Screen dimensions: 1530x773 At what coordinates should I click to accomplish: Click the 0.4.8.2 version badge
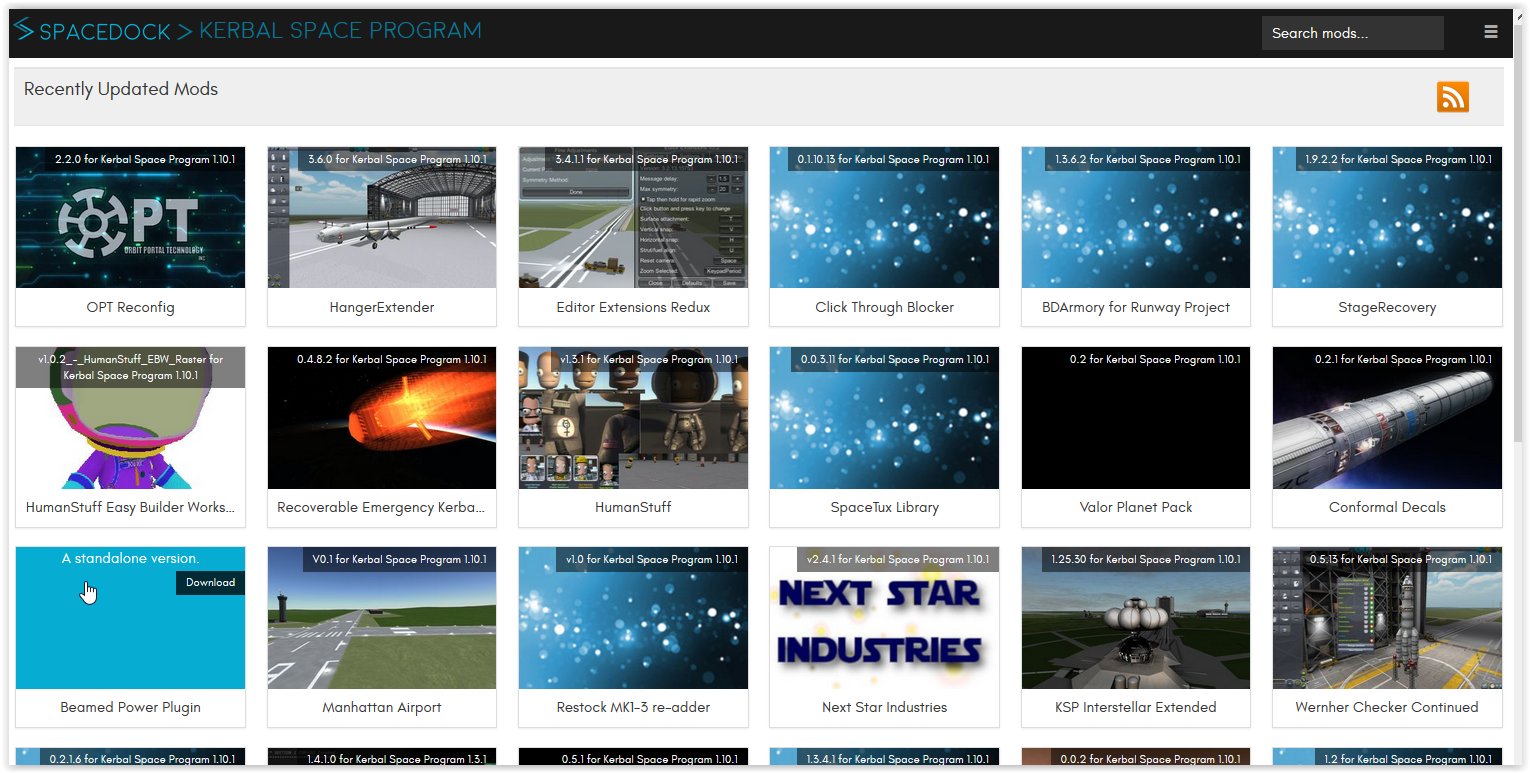(392, 359)
